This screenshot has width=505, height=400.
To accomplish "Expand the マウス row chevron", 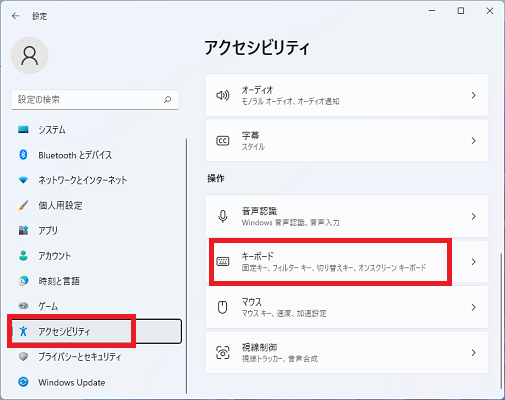I will pyautogui.click(x=473, y=307).
